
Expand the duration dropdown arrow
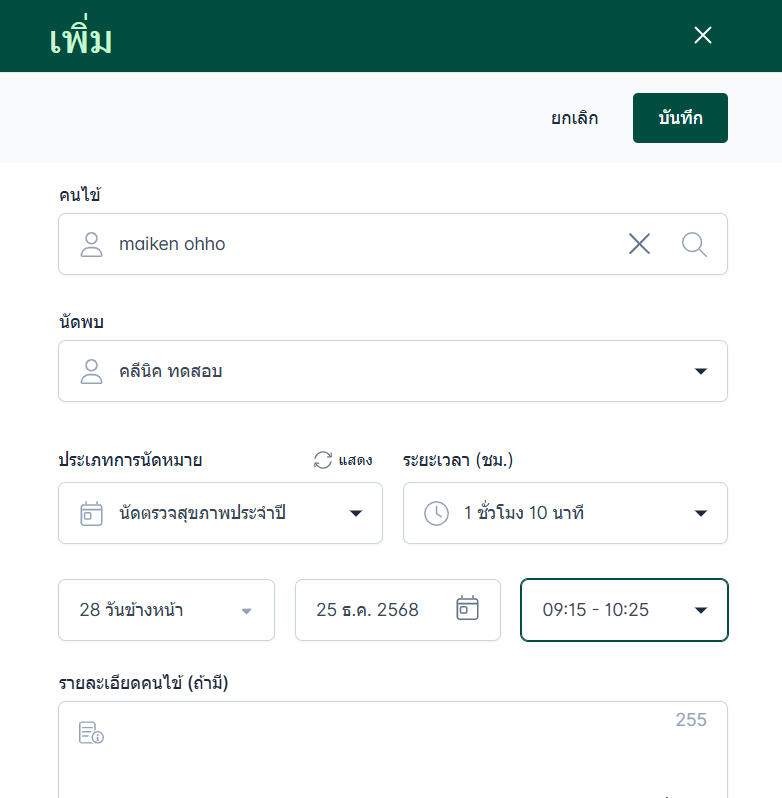pos(701,513)
